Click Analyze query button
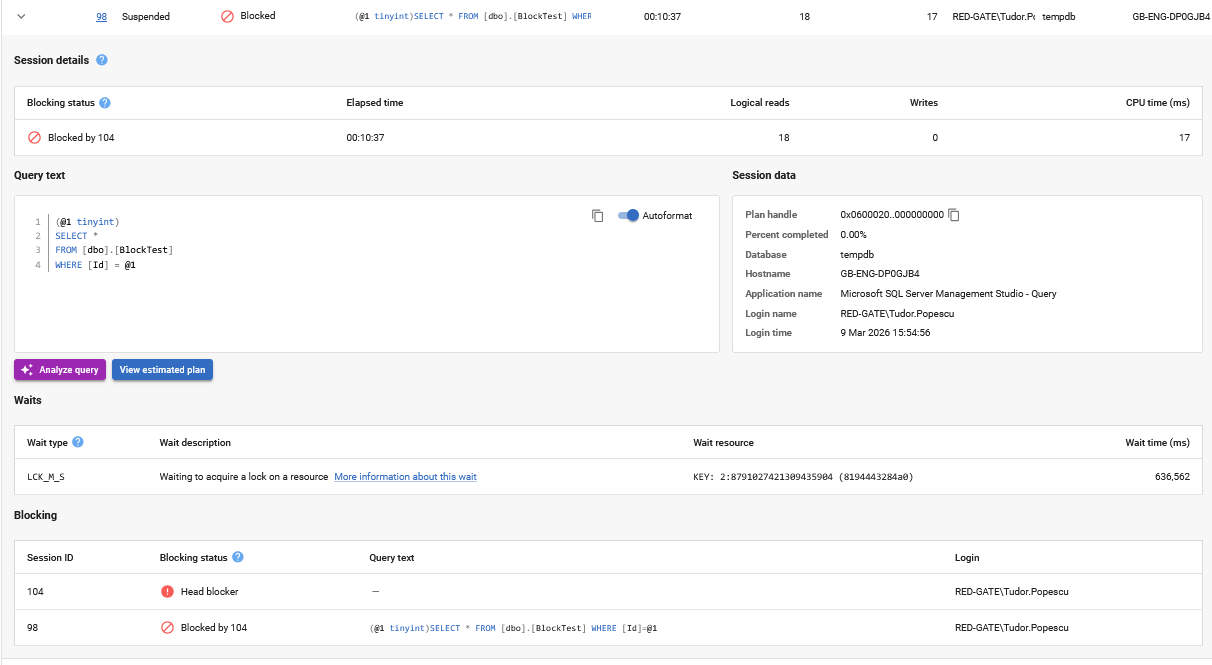 click(60, 370)
